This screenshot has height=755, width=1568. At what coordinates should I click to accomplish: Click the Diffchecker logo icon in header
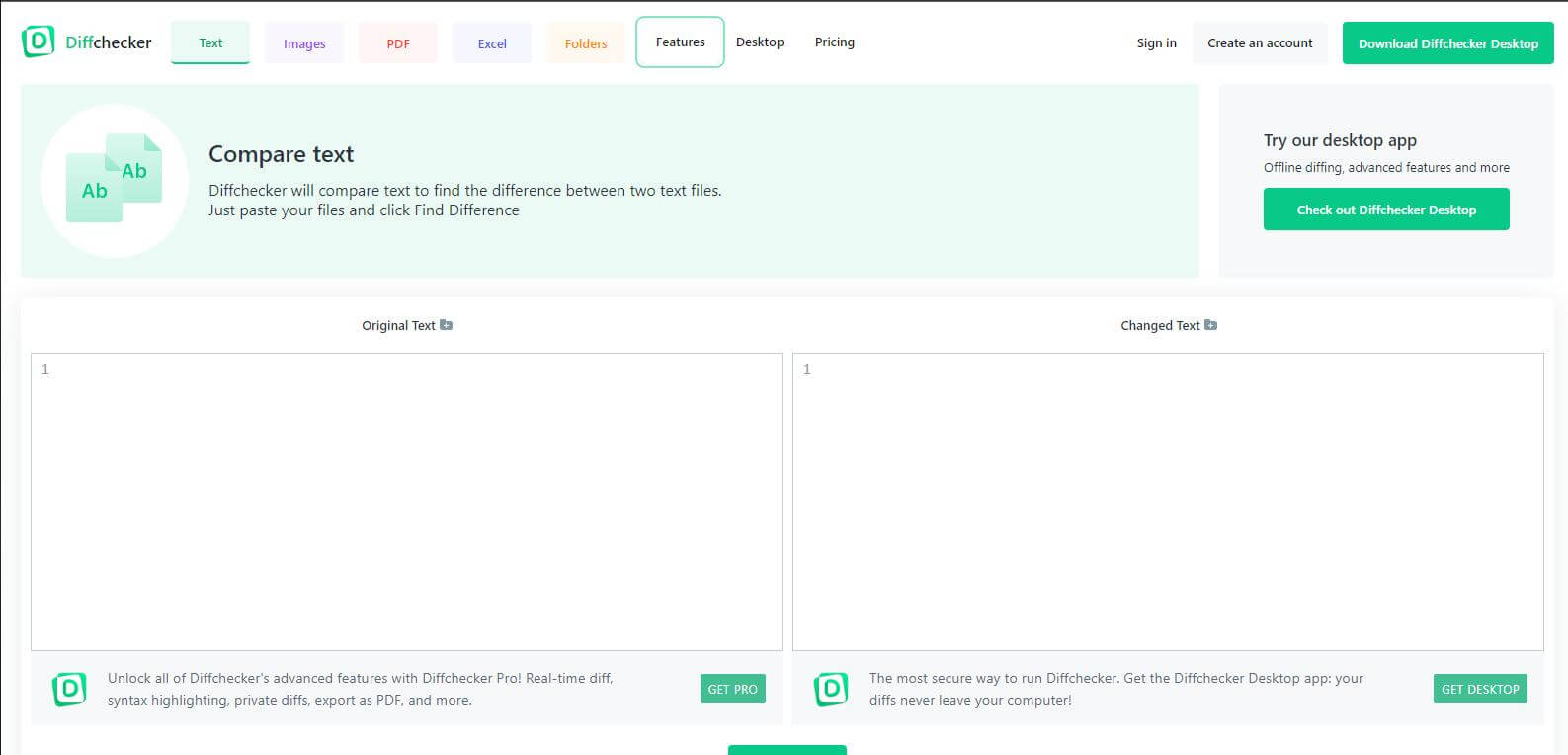coord(38,42)
